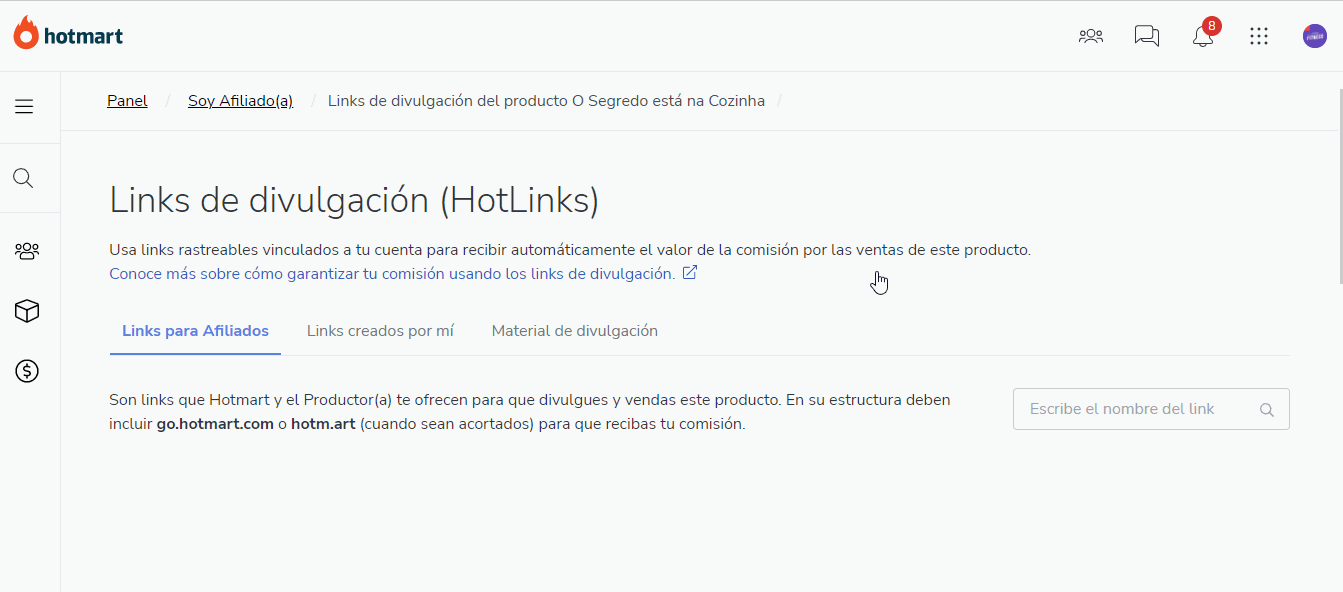Click the external link icon after Conoce más

click(690, 273)
